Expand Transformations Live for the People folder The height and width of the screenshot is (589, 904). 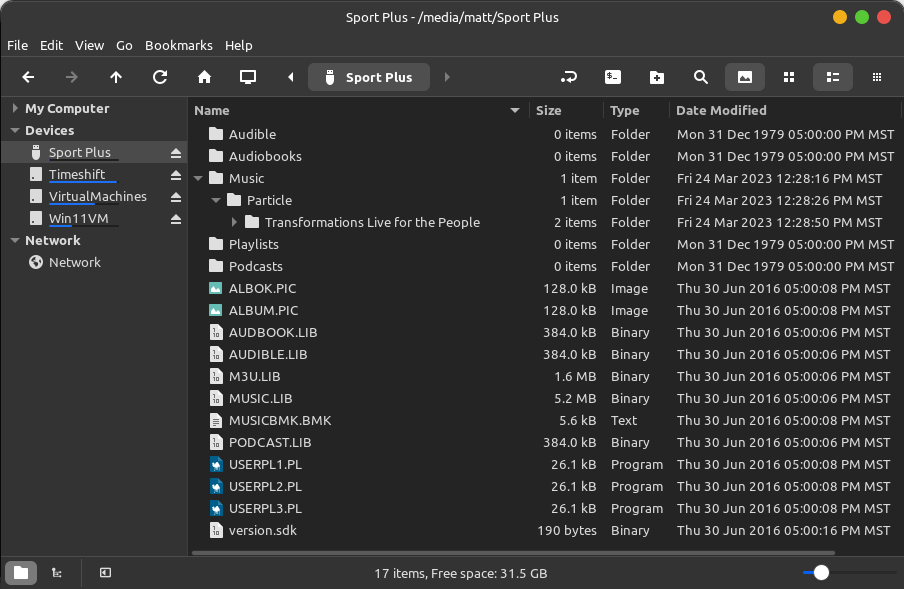click(x=235, y=223)
